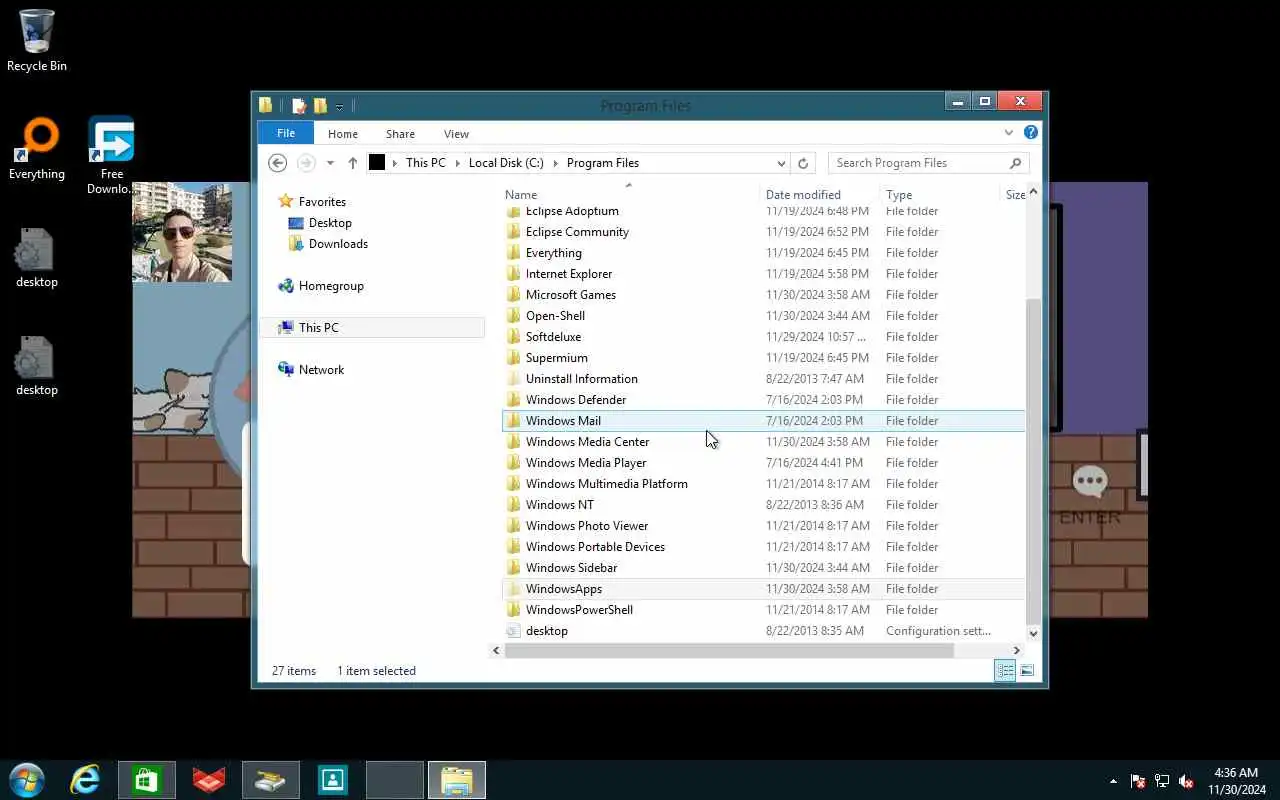Select the WindowsPowerShell folder
1280x800 pixels.
579,610
